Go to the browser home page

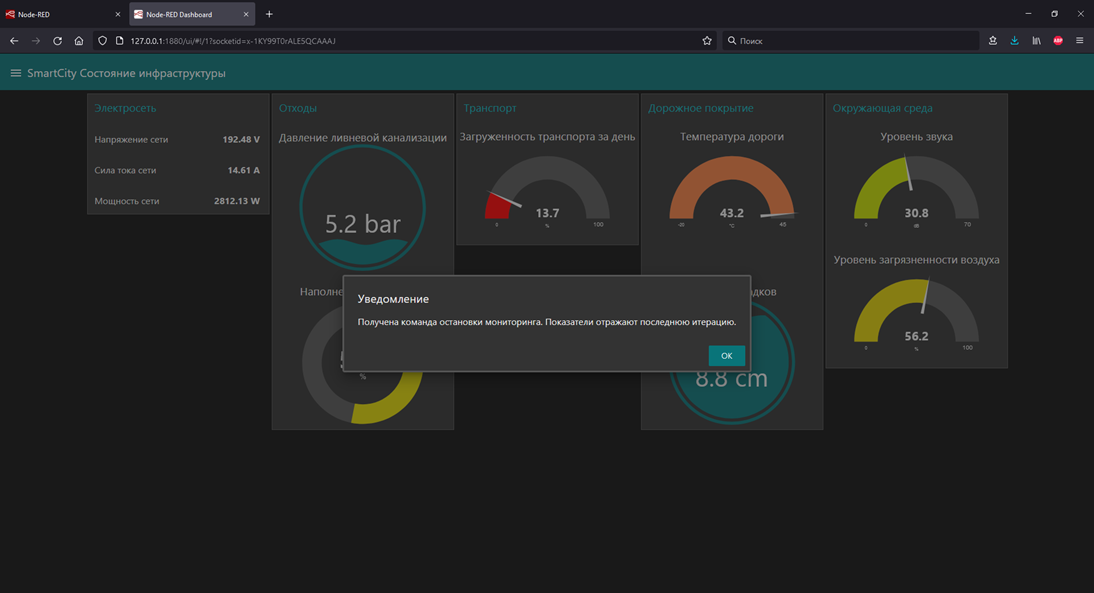click(x=79, y=41)
